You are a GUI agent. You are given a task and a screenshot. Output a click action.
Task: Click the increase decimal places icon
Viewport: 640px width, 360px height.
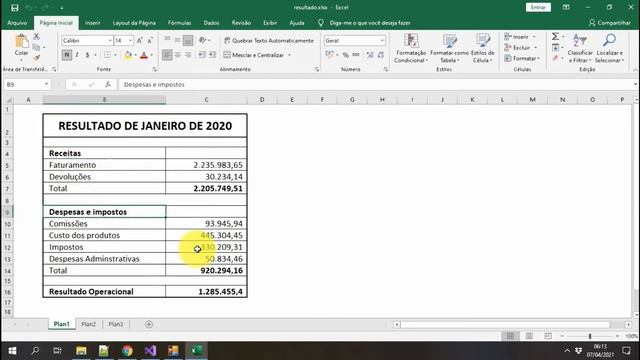pos(370,55)
